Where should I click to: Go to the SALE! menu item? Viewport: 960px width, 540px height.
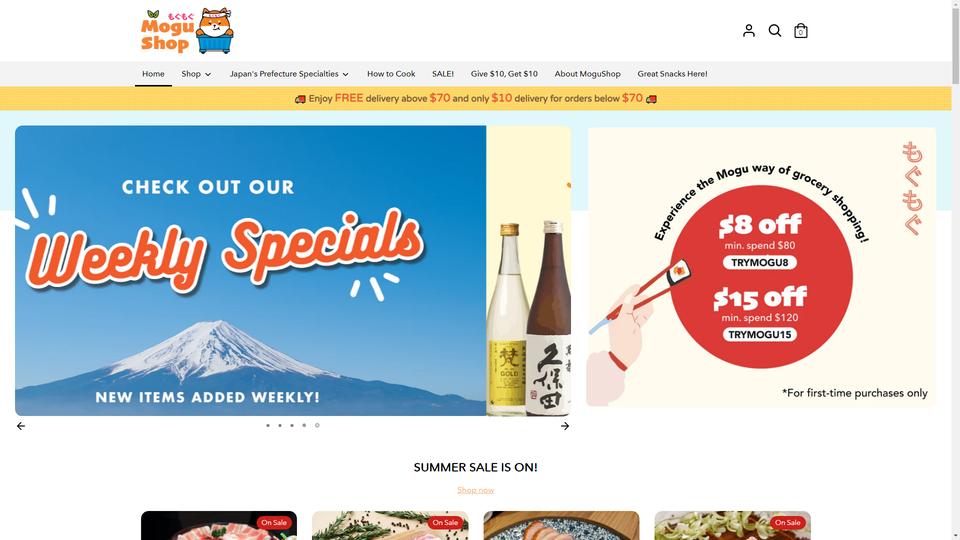443,74
